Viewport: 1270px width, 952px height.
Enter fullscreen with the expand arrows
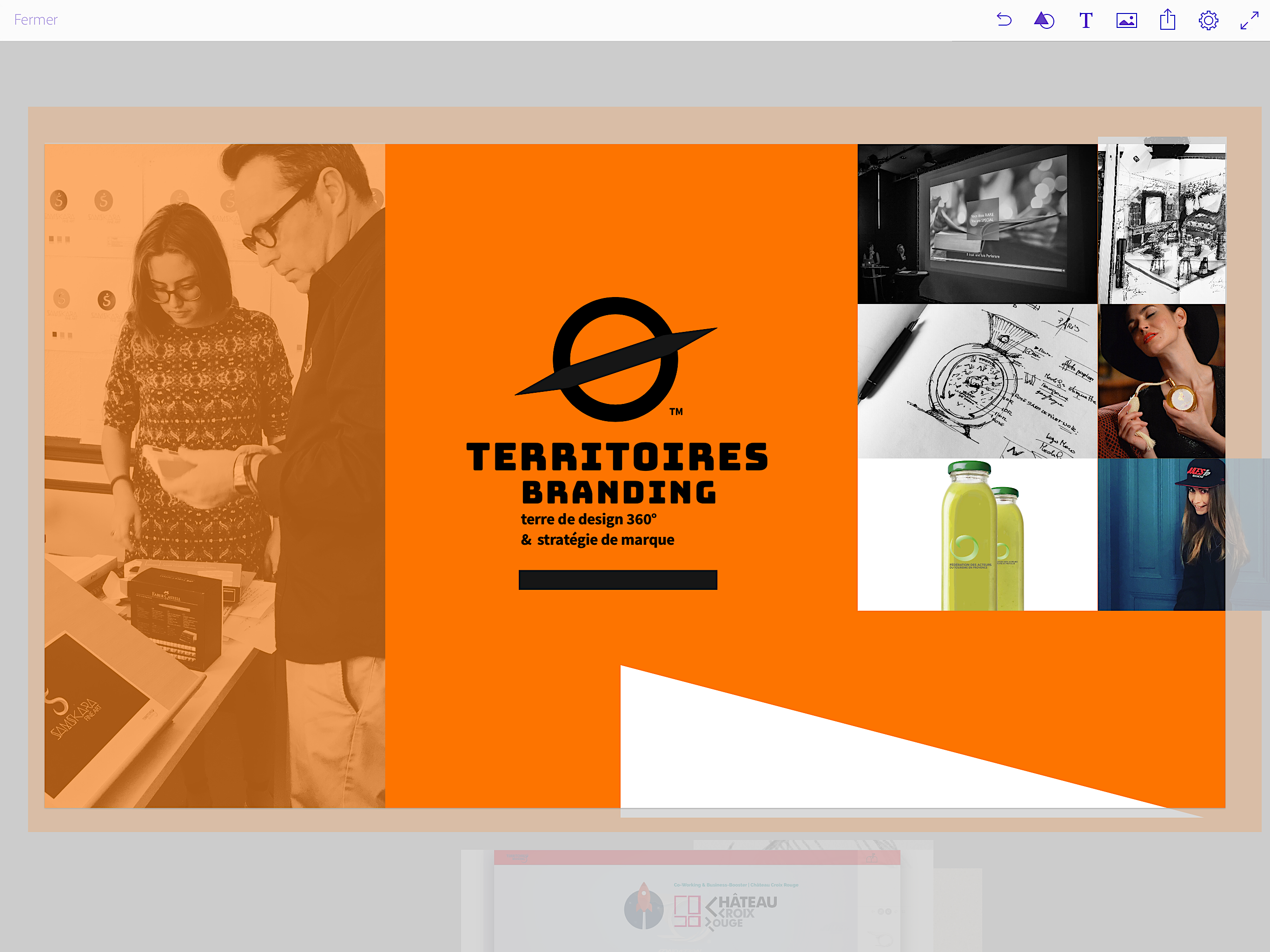(1250, 20)
